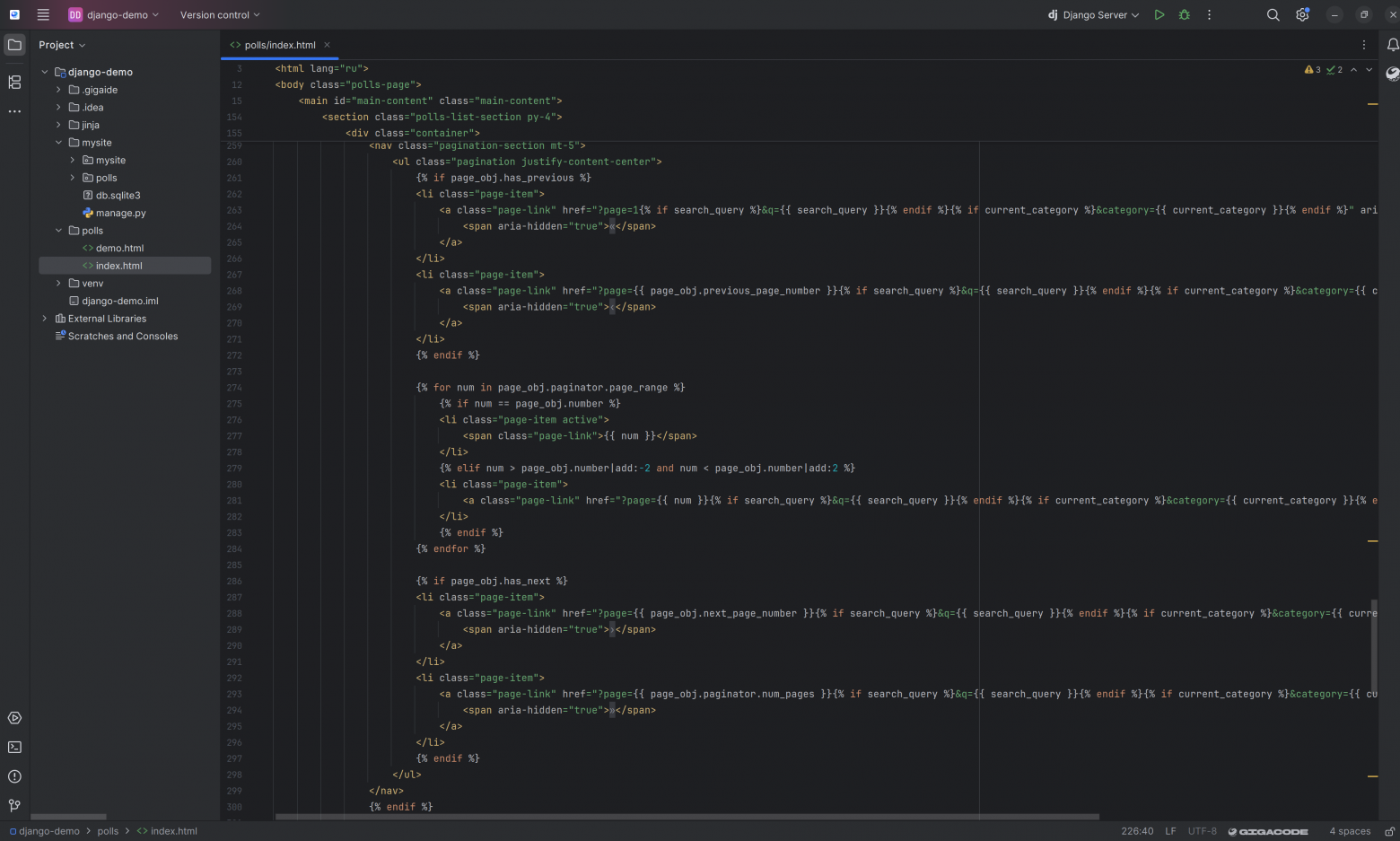This screenshot has height=841, width=1400.
Task: Open IDE settings gear
Action: pos(1302,14)
